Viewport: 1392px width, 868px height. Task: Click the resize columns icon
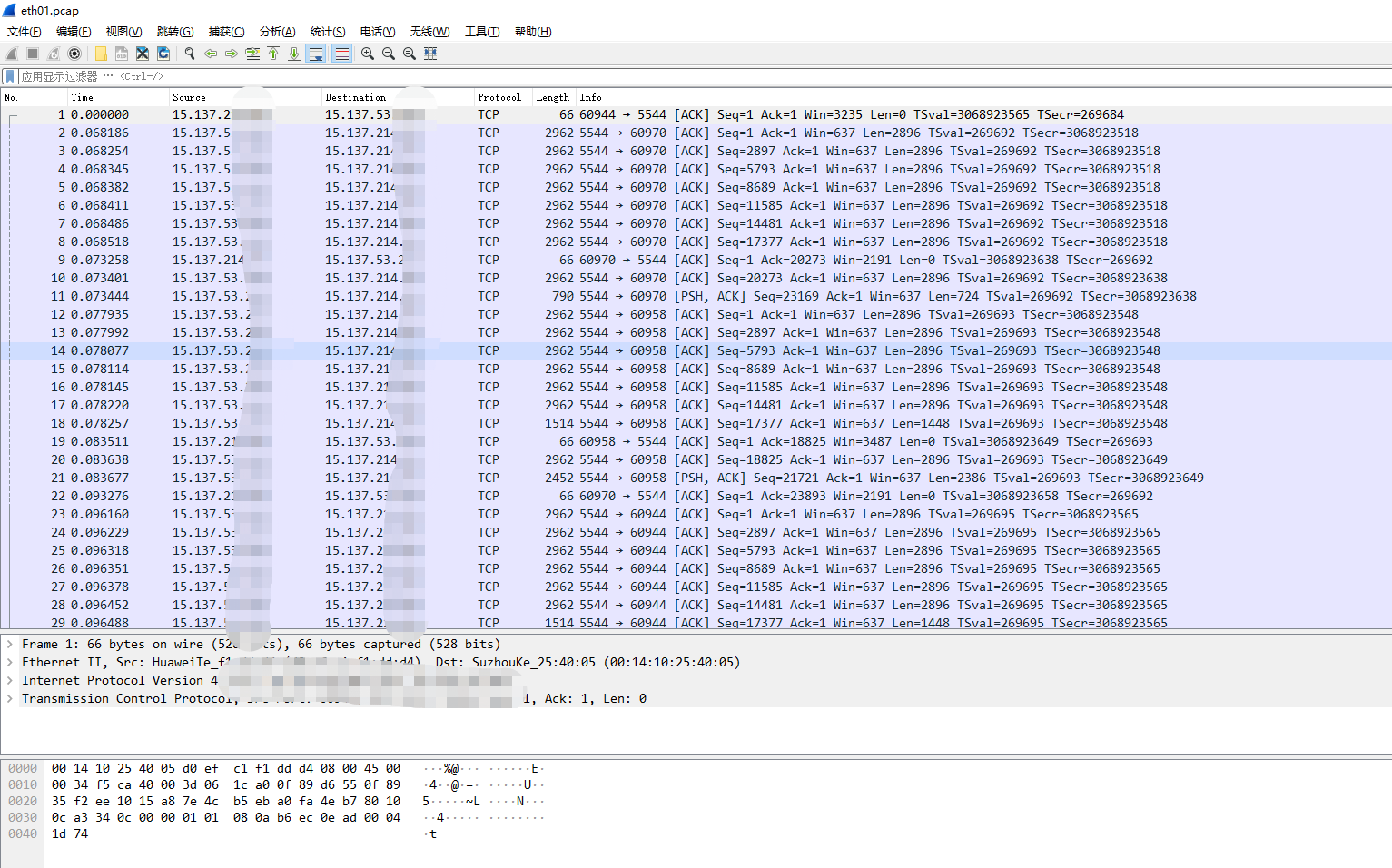click(430, 54)
